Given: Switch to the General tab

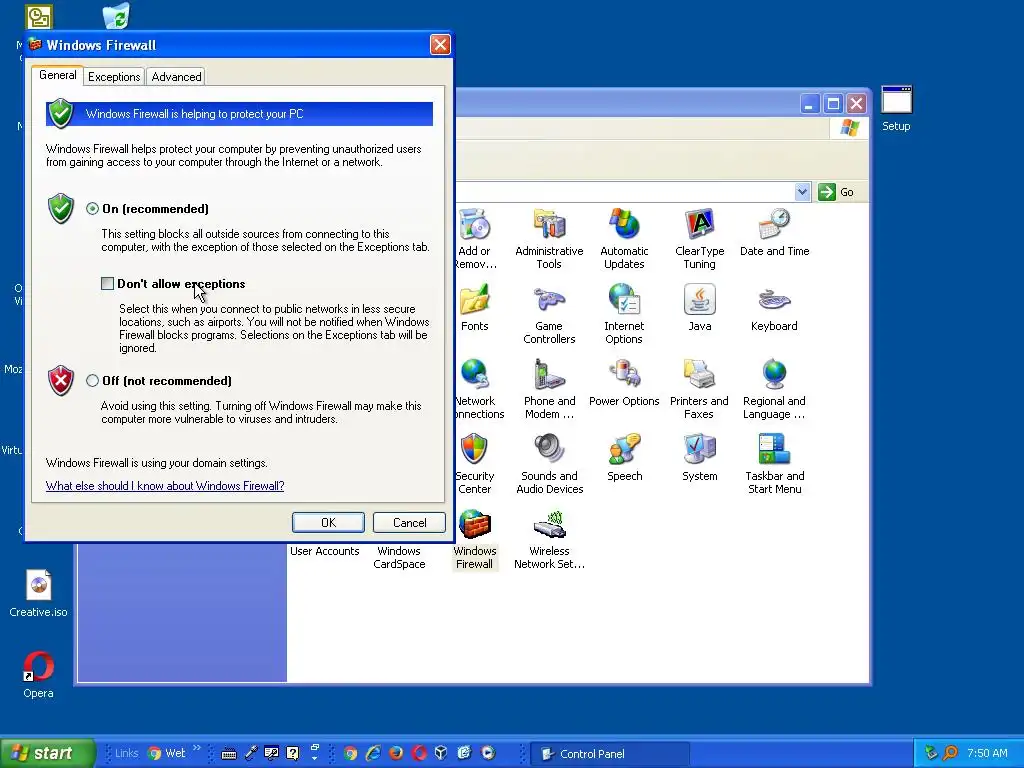Looking at the screenshot, I should click(x=57, y=75).
